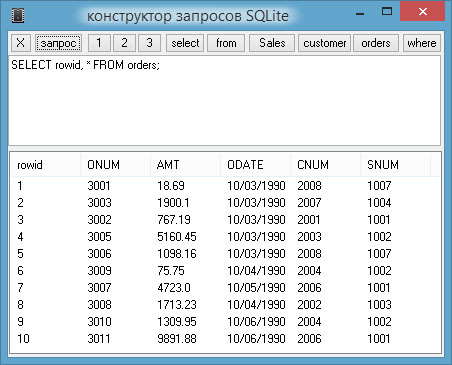This screenshot has height=365, width=452.
Task: Click the AMT value 4723.0
Action: coord(174,288)
